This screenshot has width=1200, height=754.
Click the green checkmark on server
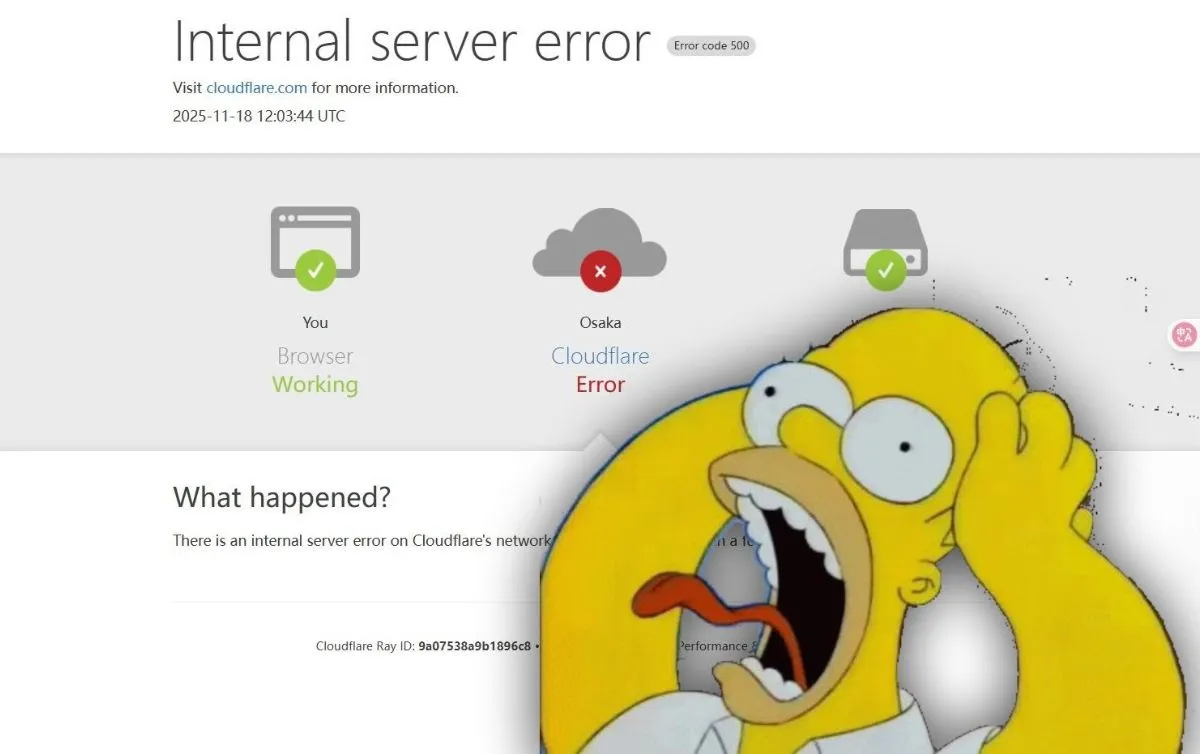885,270
